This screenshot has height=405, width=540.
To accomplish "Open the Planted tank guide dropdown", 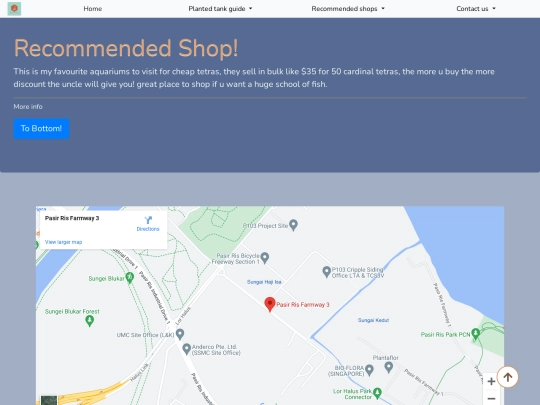I will click(x=220, y=9).
